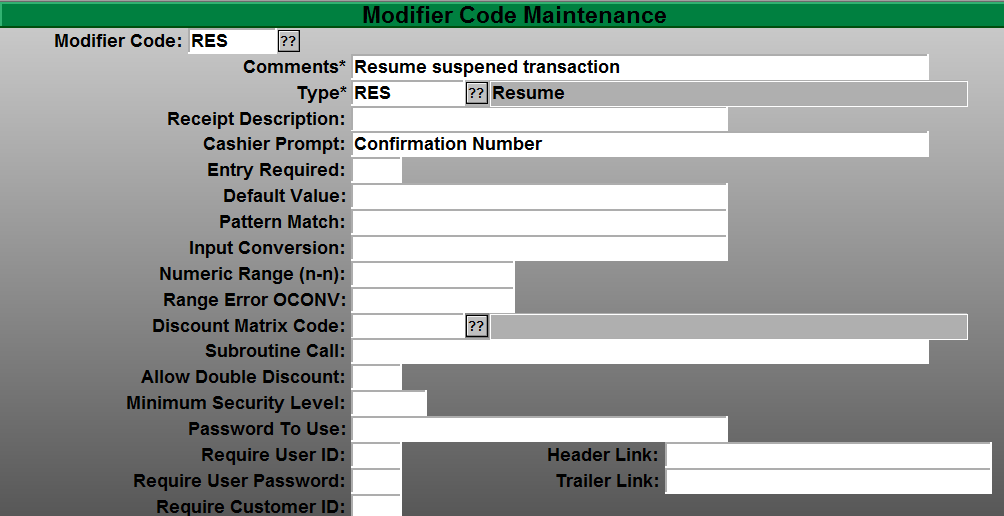Click the Trailer Link input field
Screen dimensions: 1004x516
[x=828, y=481]
